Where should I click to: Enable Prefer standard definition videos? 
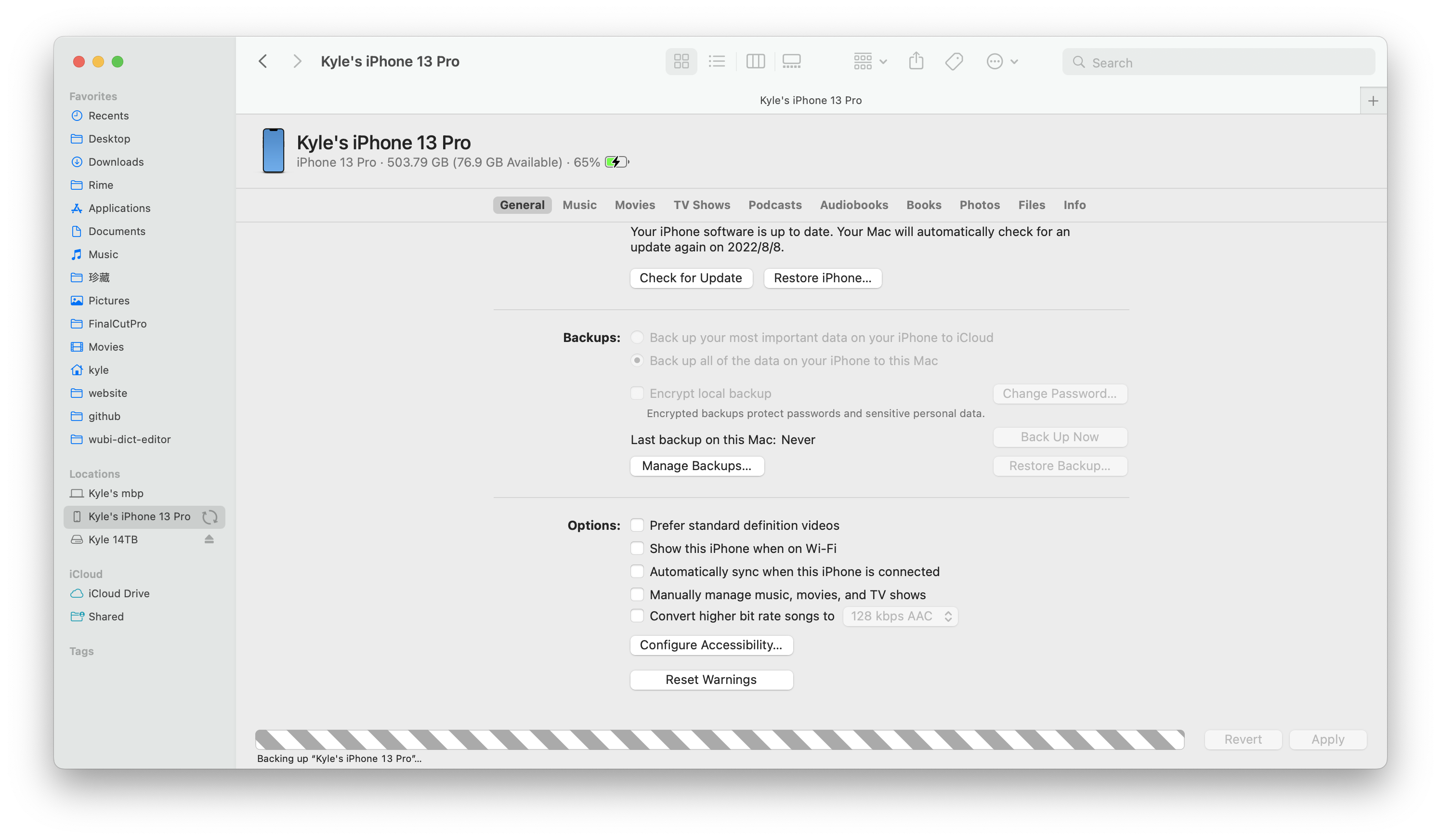[637, 525]
